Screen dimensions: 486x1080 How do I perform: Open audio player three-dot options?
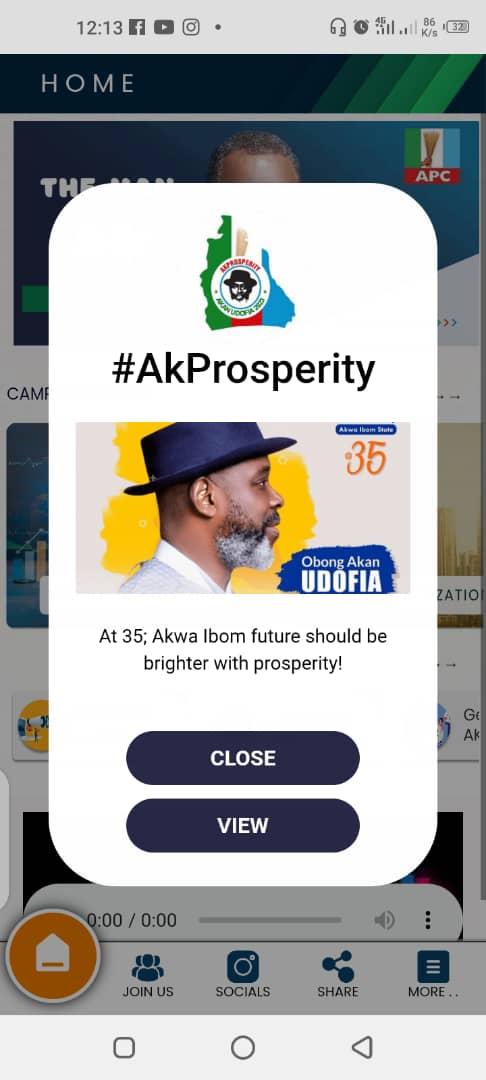[x=427, y=920]
